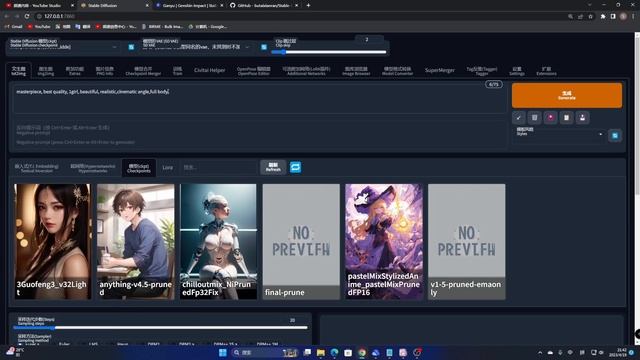Switch to the GitHub browser tab
Image resolution: width=640 pixels, height=360 pixels.
click(x=264, y=5)
